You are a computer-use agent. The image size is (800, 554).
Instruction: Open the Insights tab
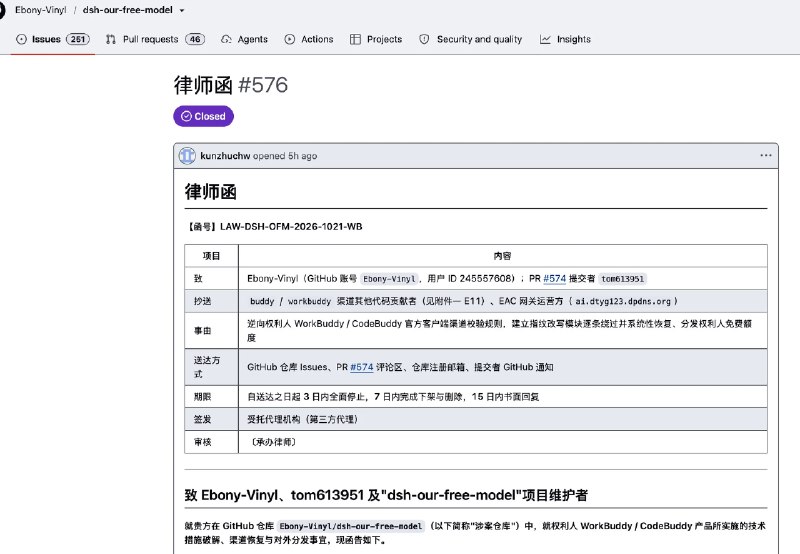coord(565,39)
